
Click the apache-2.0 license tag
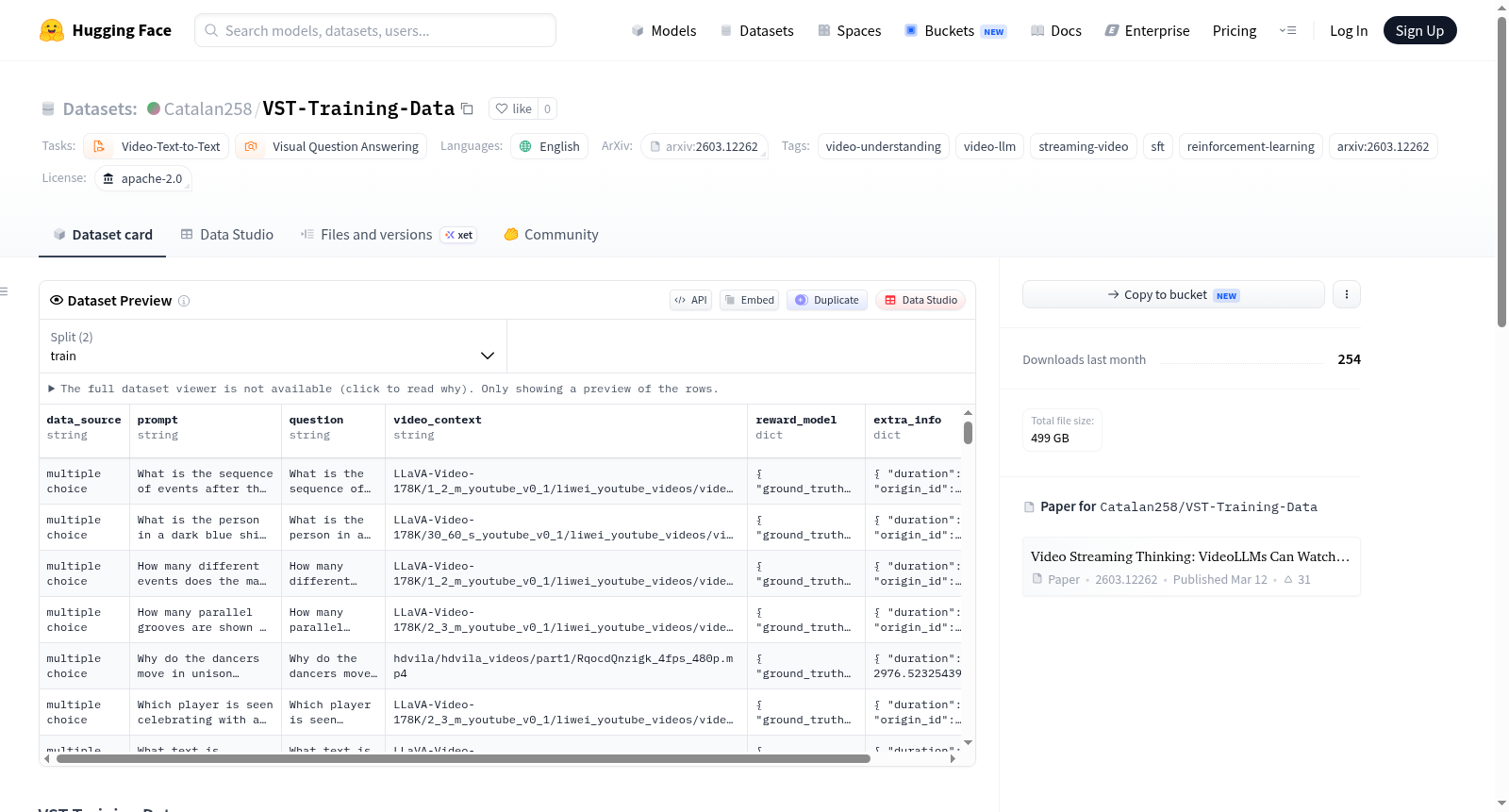(143, 178)
